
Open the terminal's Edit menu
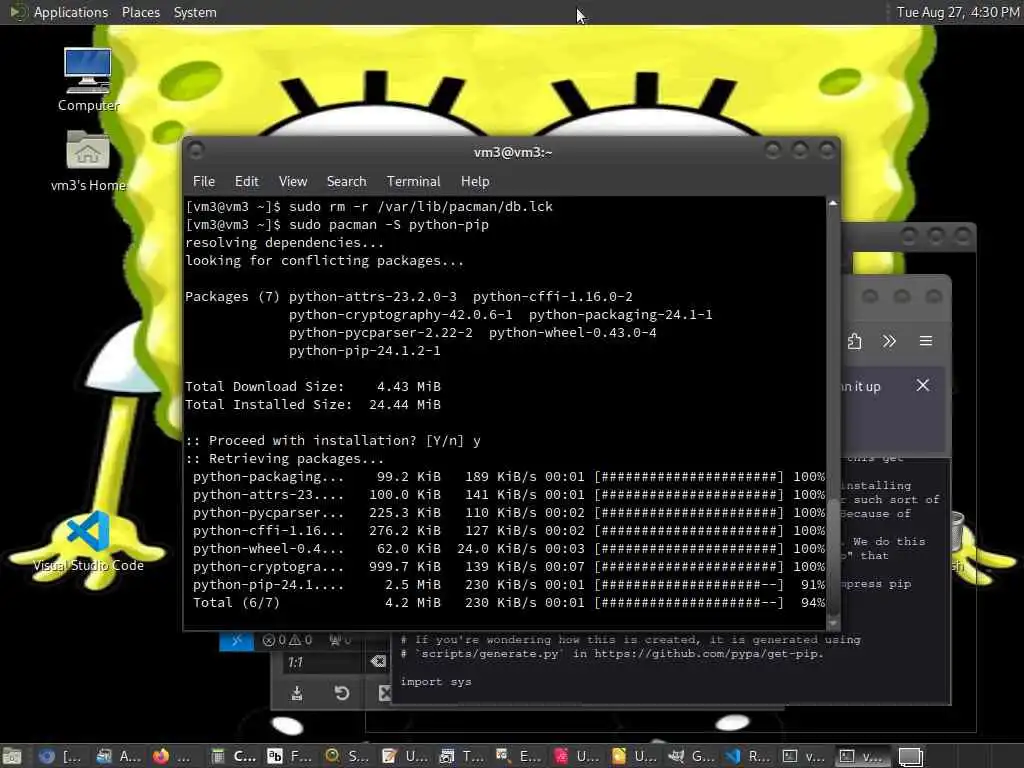click(x=246, y=182)
